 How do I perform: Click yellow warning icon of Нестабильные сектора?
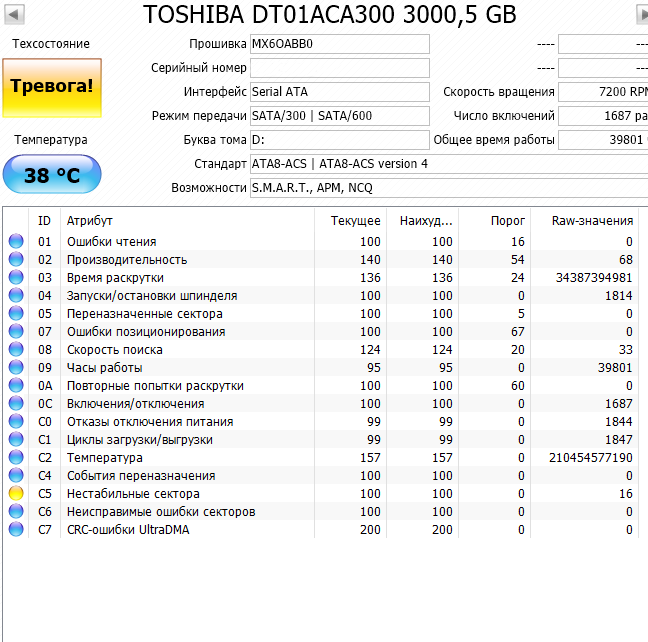tap(16, 493)
